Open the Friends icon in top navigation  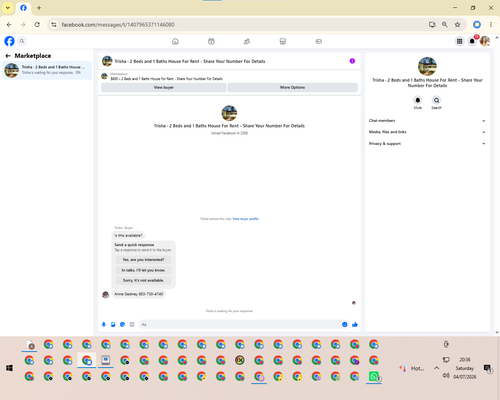click(247, 41)
